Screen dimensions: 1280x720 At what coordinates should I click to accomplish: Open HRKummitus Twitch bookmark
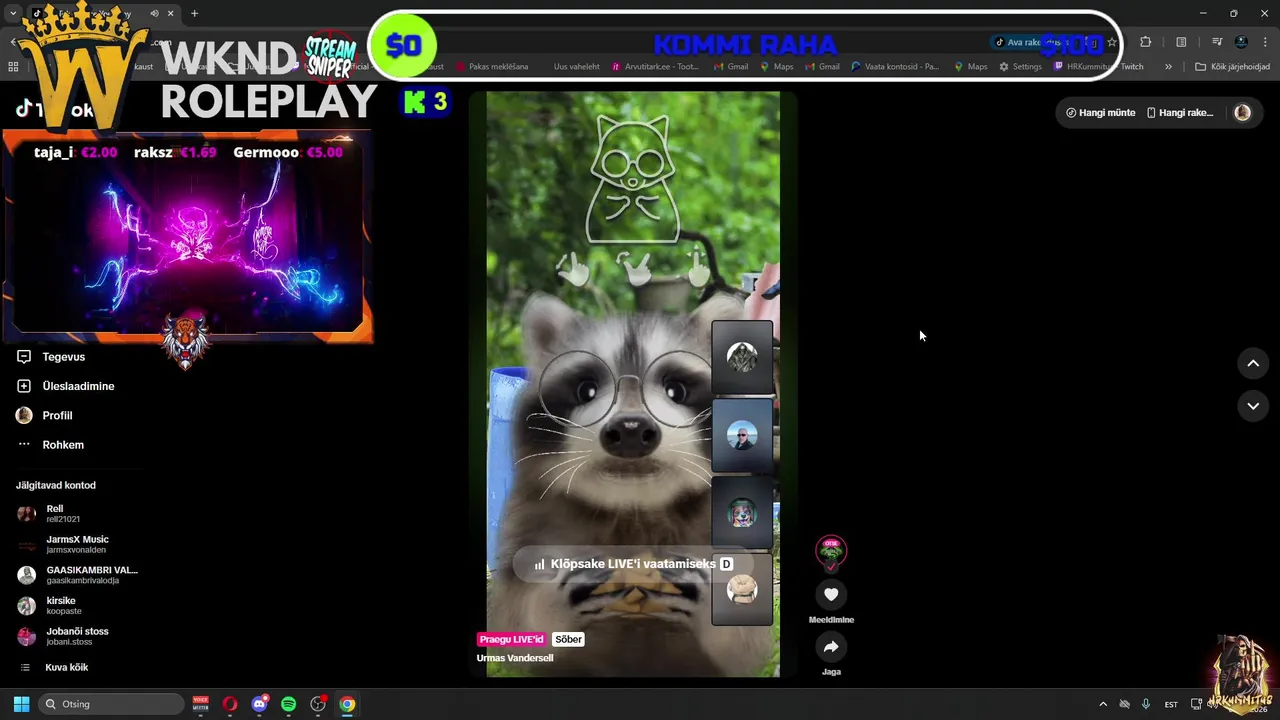(1098, 67)
